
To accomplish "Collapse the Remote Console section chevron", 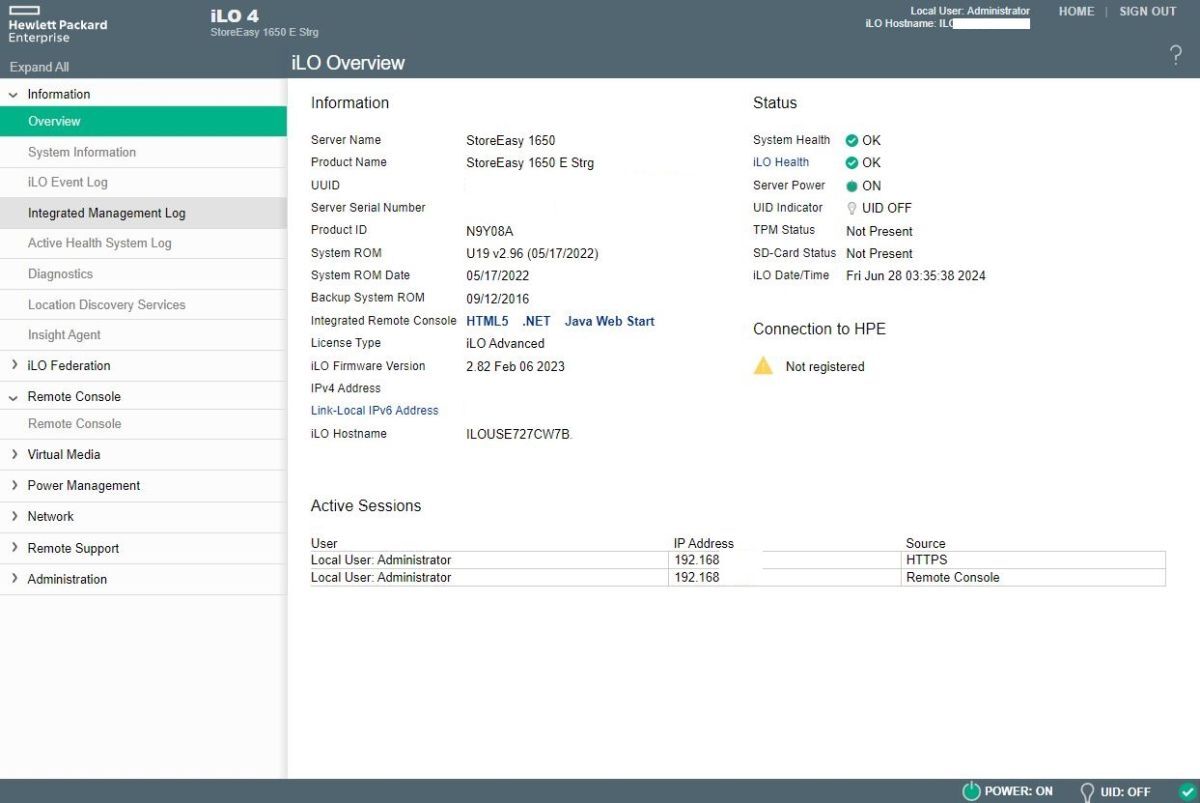I will (14, 397).
